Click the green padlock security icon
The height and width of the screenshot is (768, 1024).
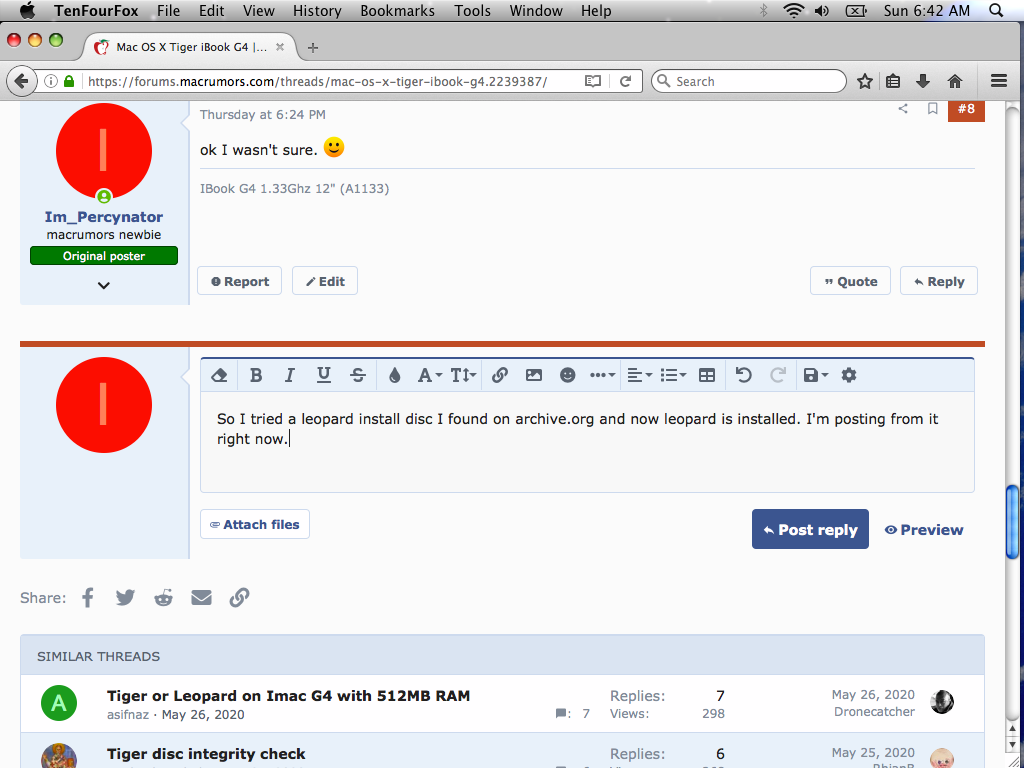69,81
